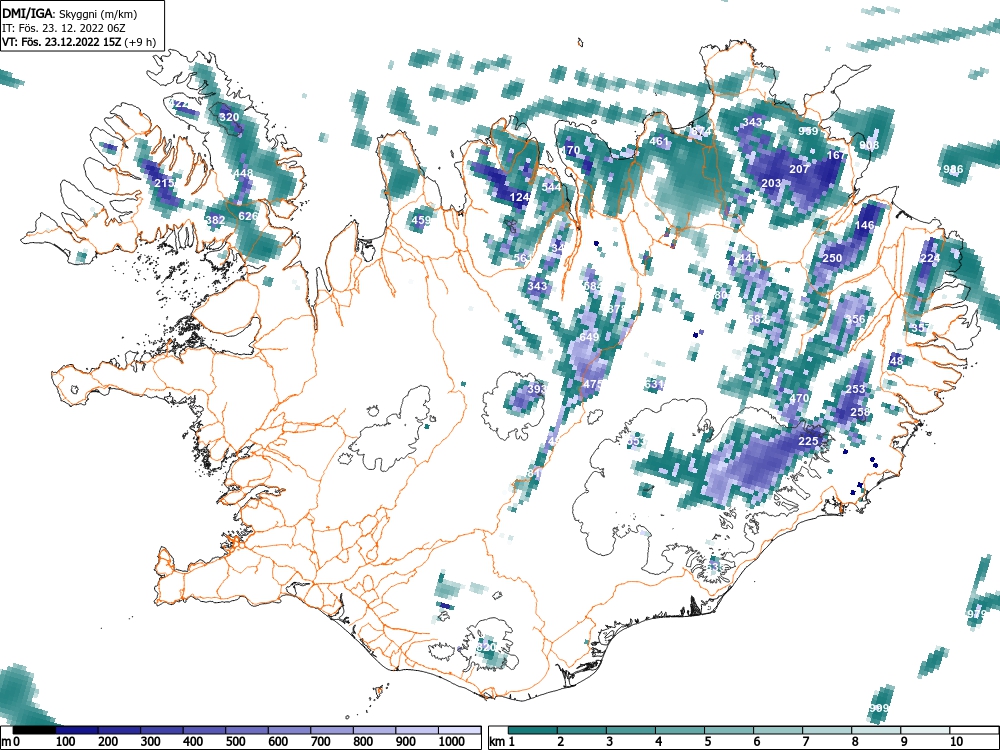Image resolution: width=1000 pixels, height=750 pixels.
Task: Click the visibility value 203 on the map
Action: tap(771, 183)
